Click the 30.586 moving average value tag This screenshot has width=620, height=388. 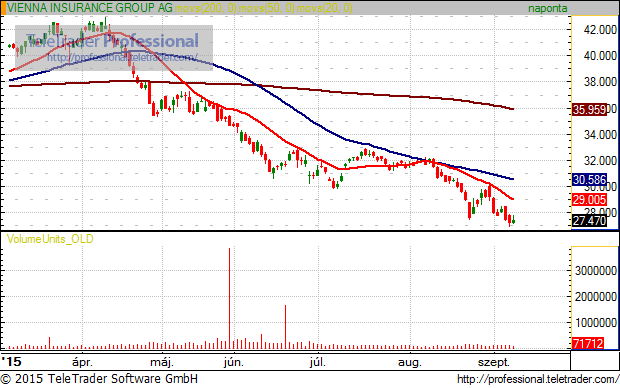(589, 180)
